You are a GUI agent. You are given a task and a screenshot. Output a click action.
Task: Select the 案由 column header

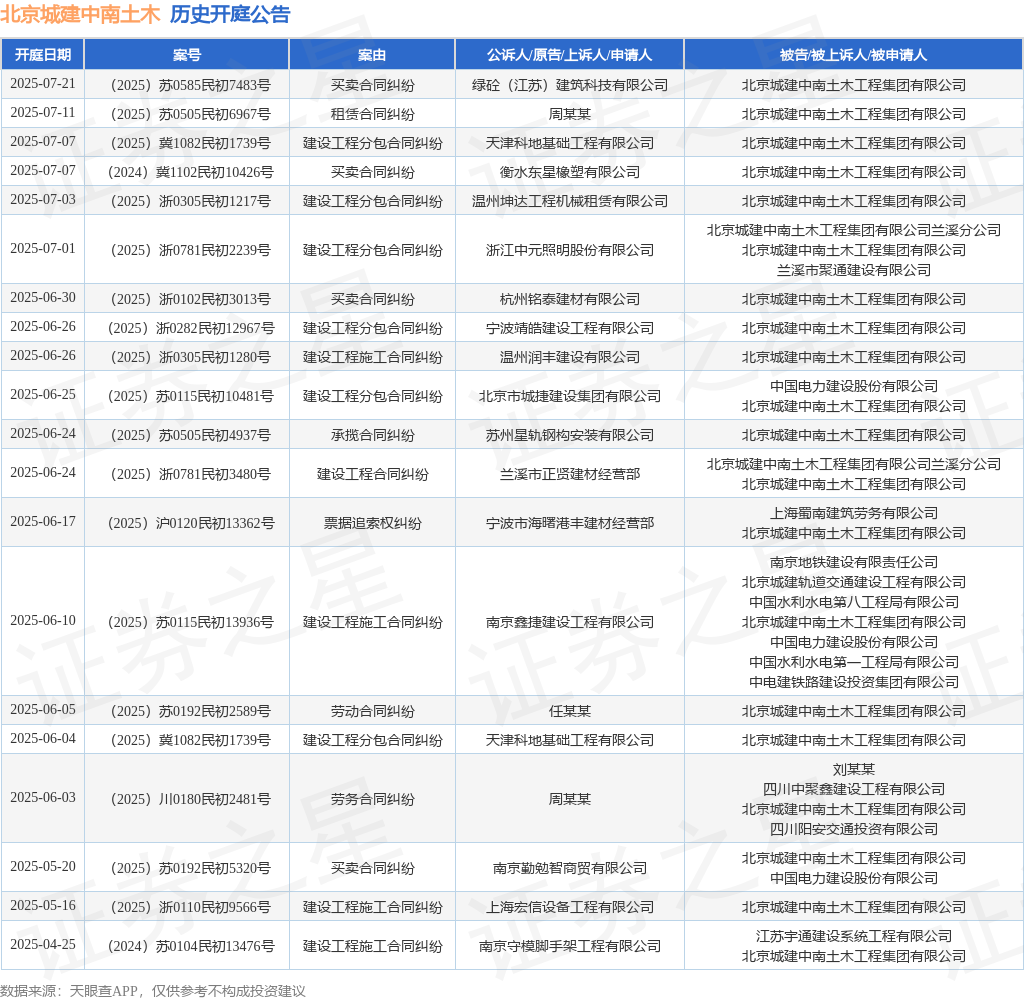(372, 55)
